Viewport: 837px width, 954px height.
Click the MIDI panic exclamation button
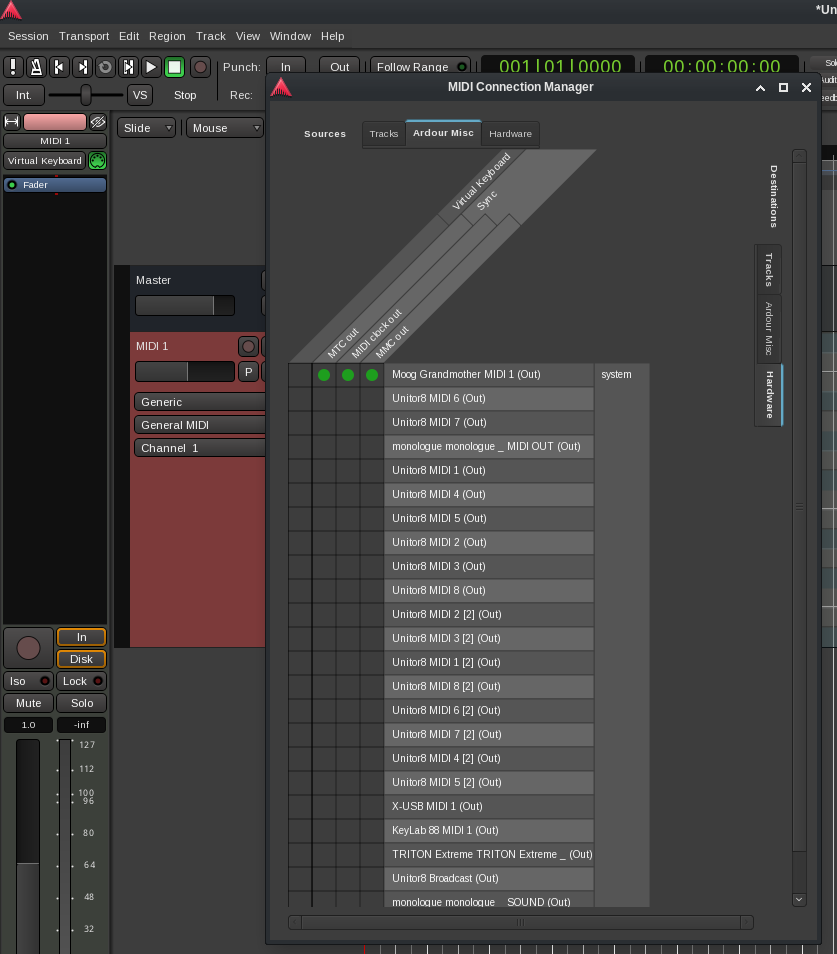click(13, 67)
